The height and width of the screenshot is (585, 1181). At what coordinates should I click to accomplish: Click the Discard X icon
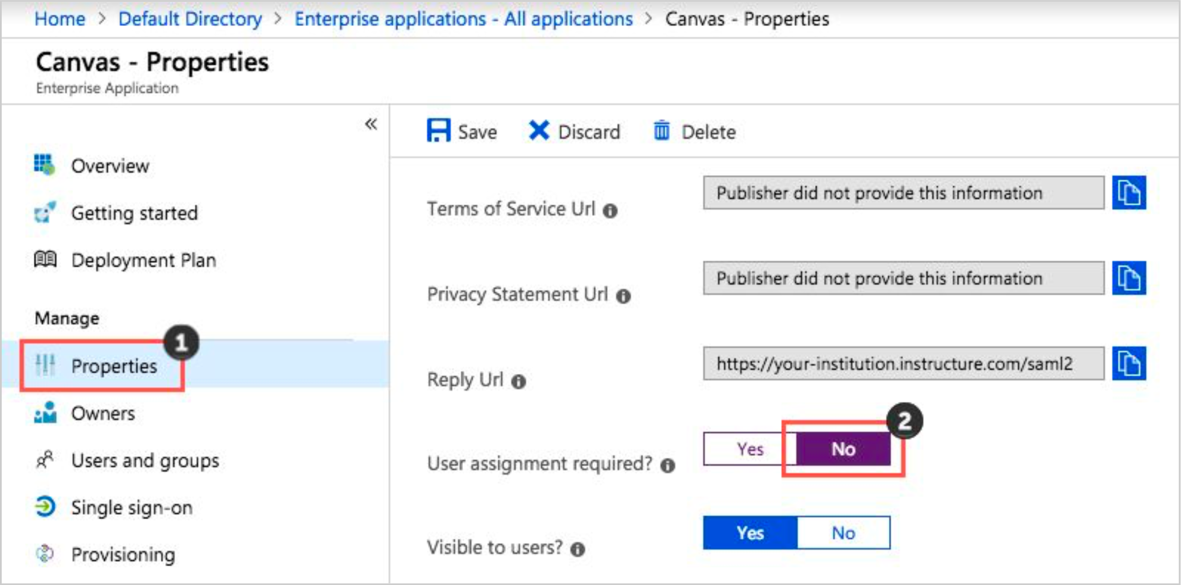(539, 131)
